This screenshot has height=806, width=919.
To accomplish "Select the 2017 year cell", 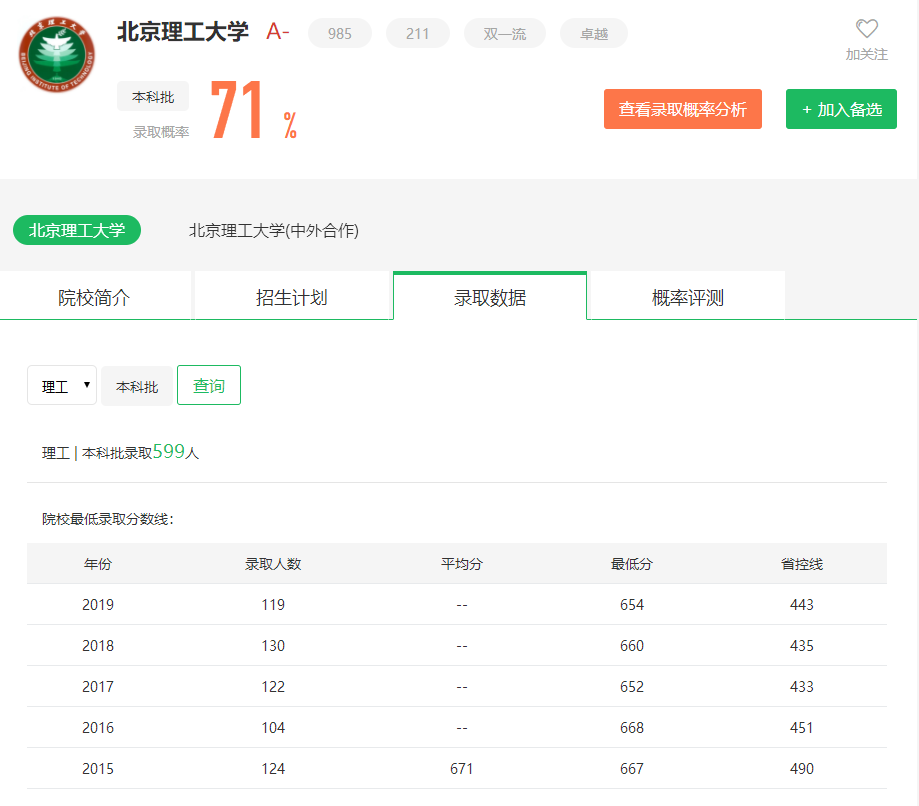I will click(98, 686).
